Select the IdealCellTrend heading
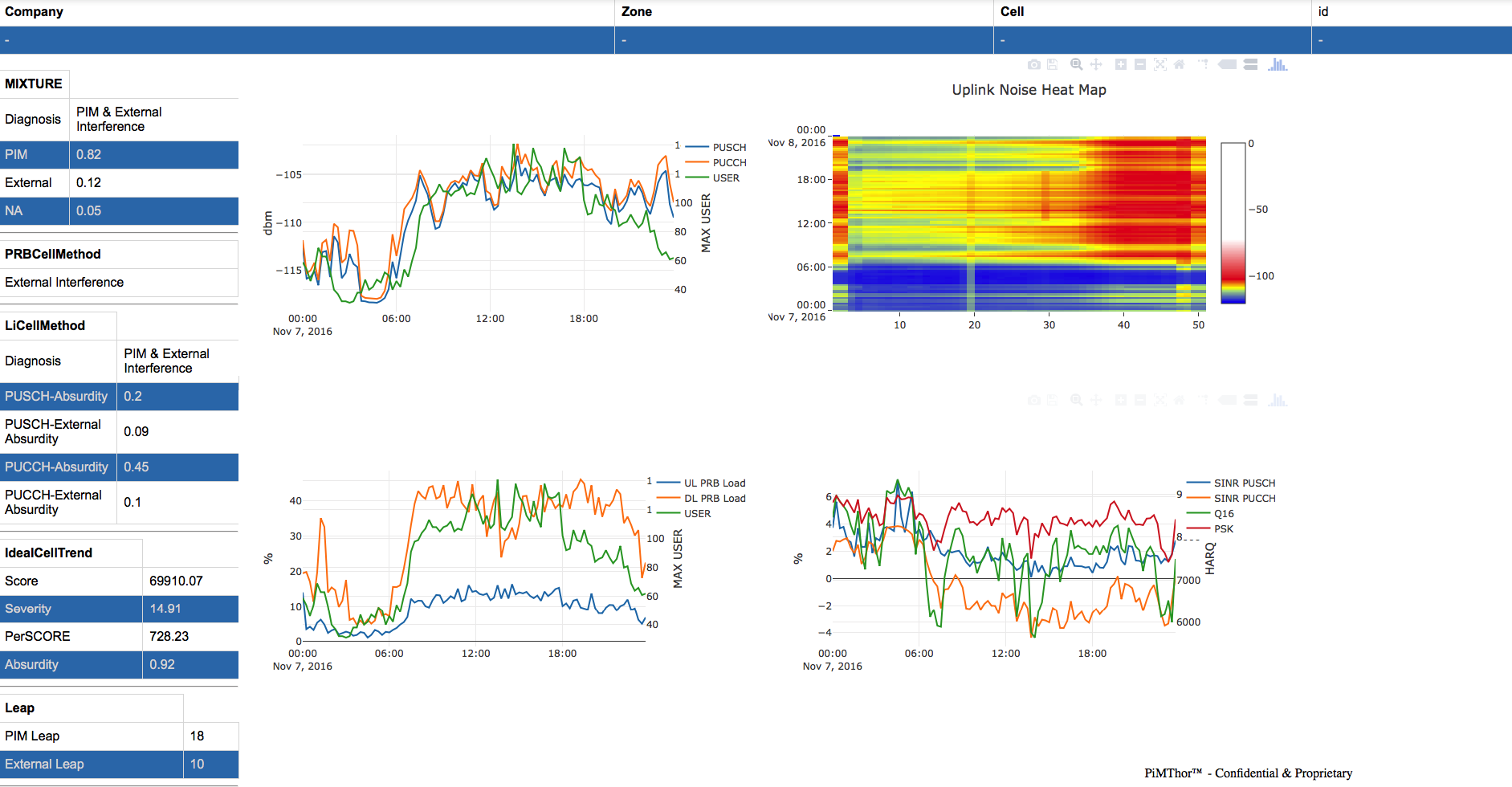Viewport: 1512px width, 787px height. (48, 553)
